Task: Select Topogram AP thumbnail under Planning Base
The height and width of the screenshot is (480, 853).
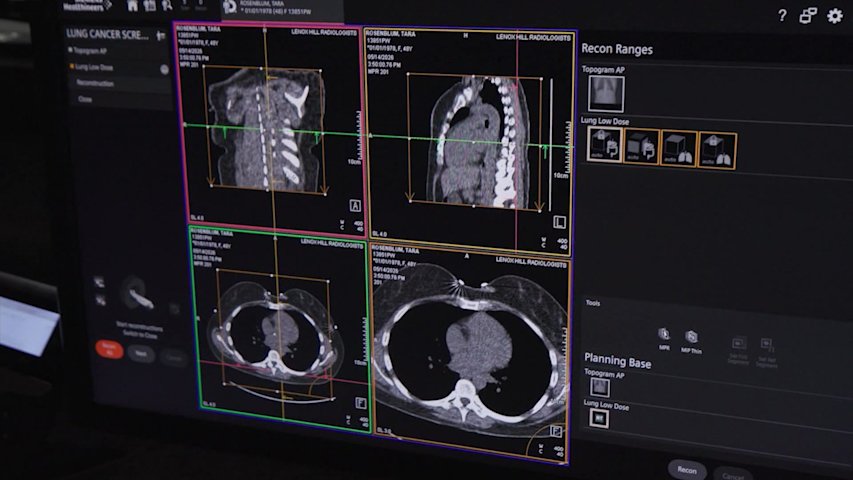Action: (x=599, y=387)
